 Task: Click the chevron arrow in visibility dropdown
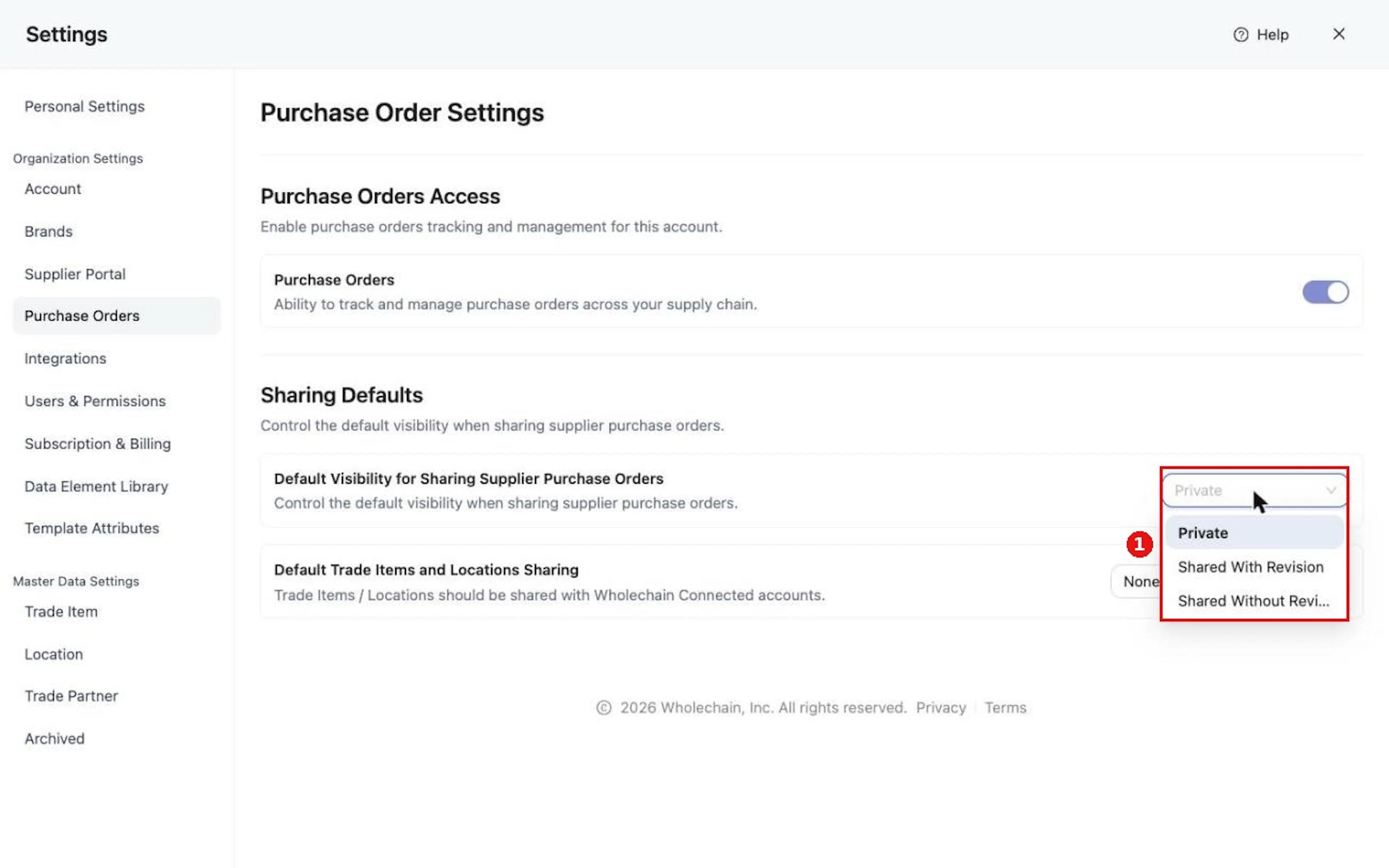click(x=1330, y=490)
